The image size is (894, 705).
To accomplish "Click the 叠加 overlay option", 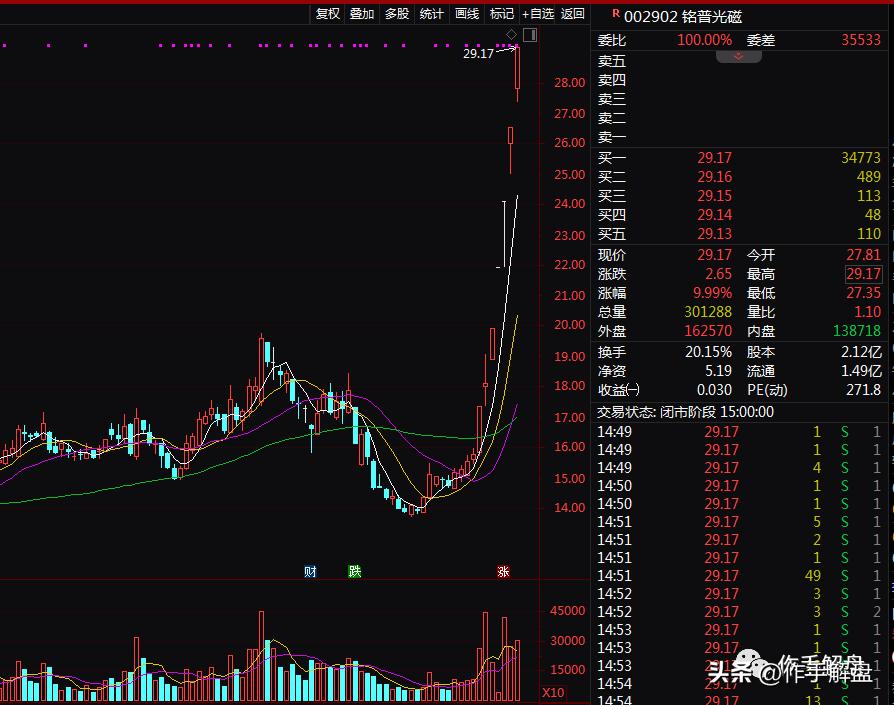I will [x=362, y=15].
